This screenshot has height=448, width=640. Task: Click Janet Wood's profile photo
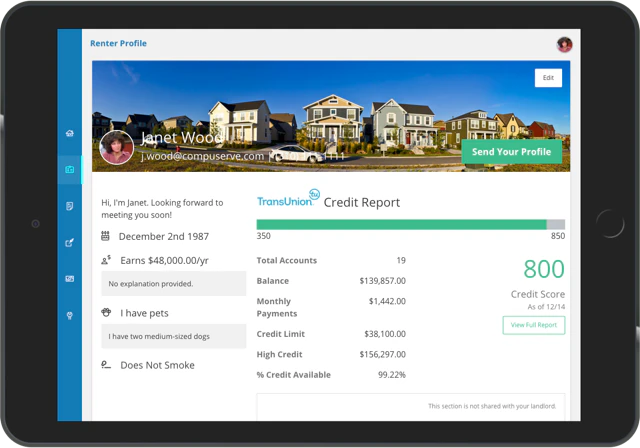117,148
